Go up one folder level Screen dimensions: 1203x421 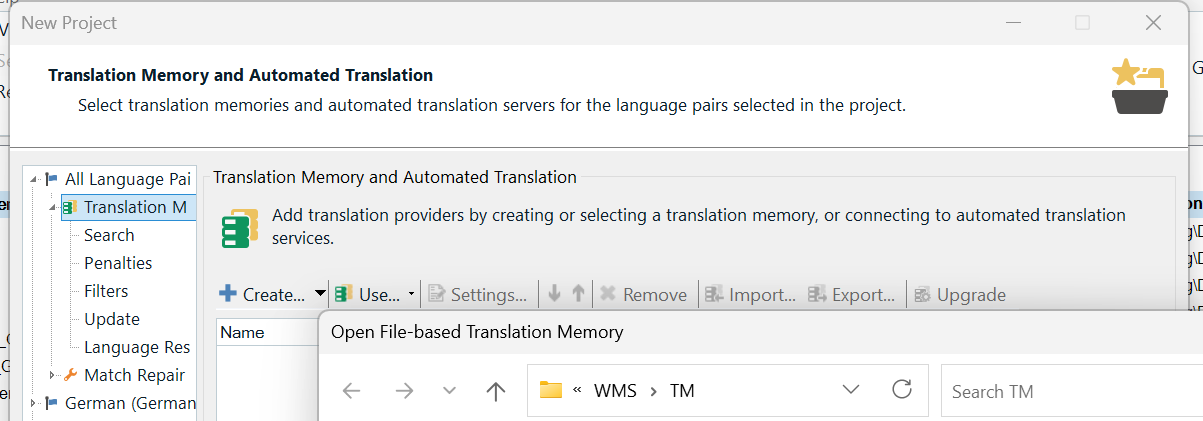495,391
